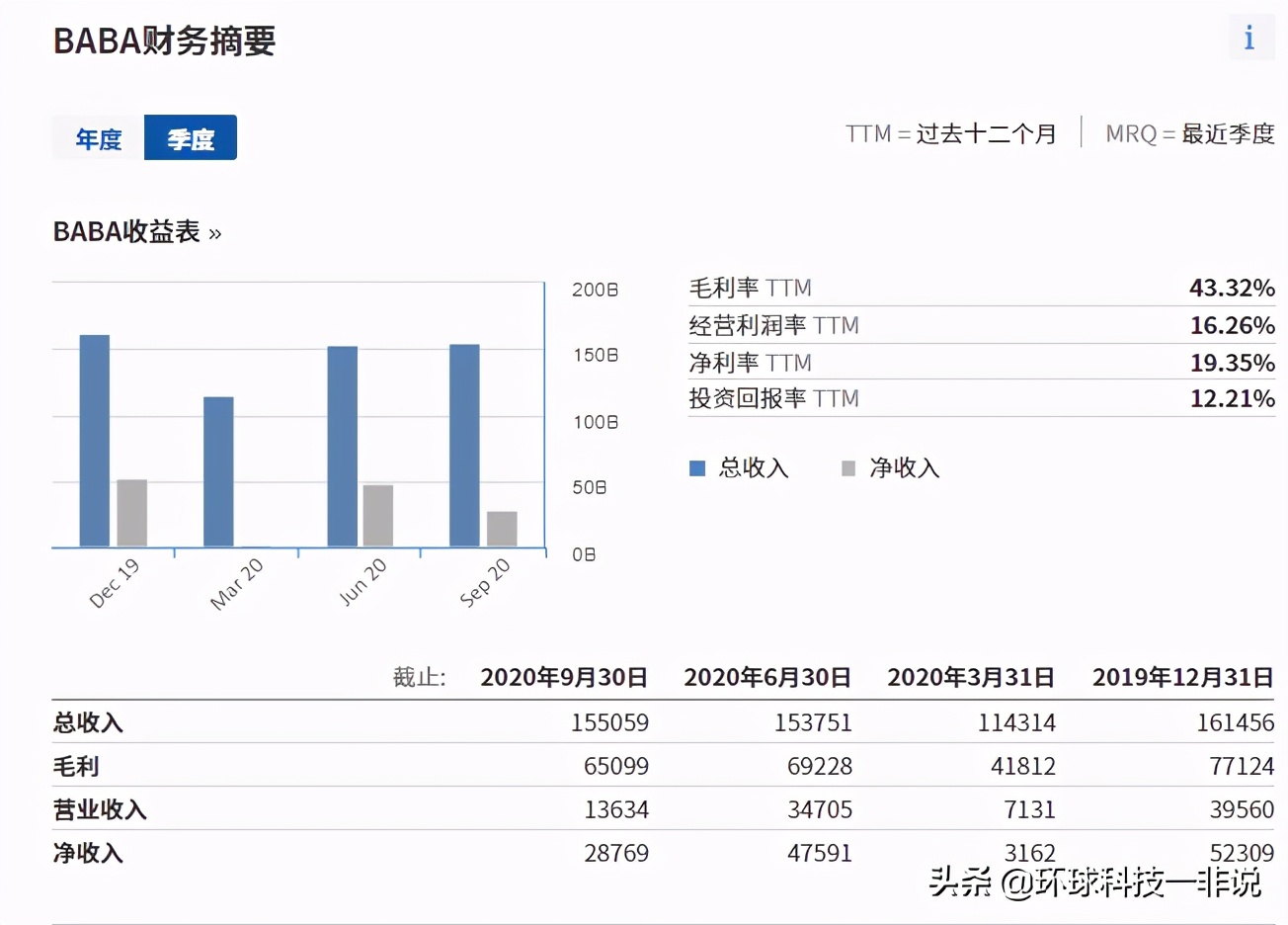Image resolution: width=1288 pixels, height=925 pixels.
Task: Click the 13634 cell
Action: pyautogui.click(x=616, y=809)
